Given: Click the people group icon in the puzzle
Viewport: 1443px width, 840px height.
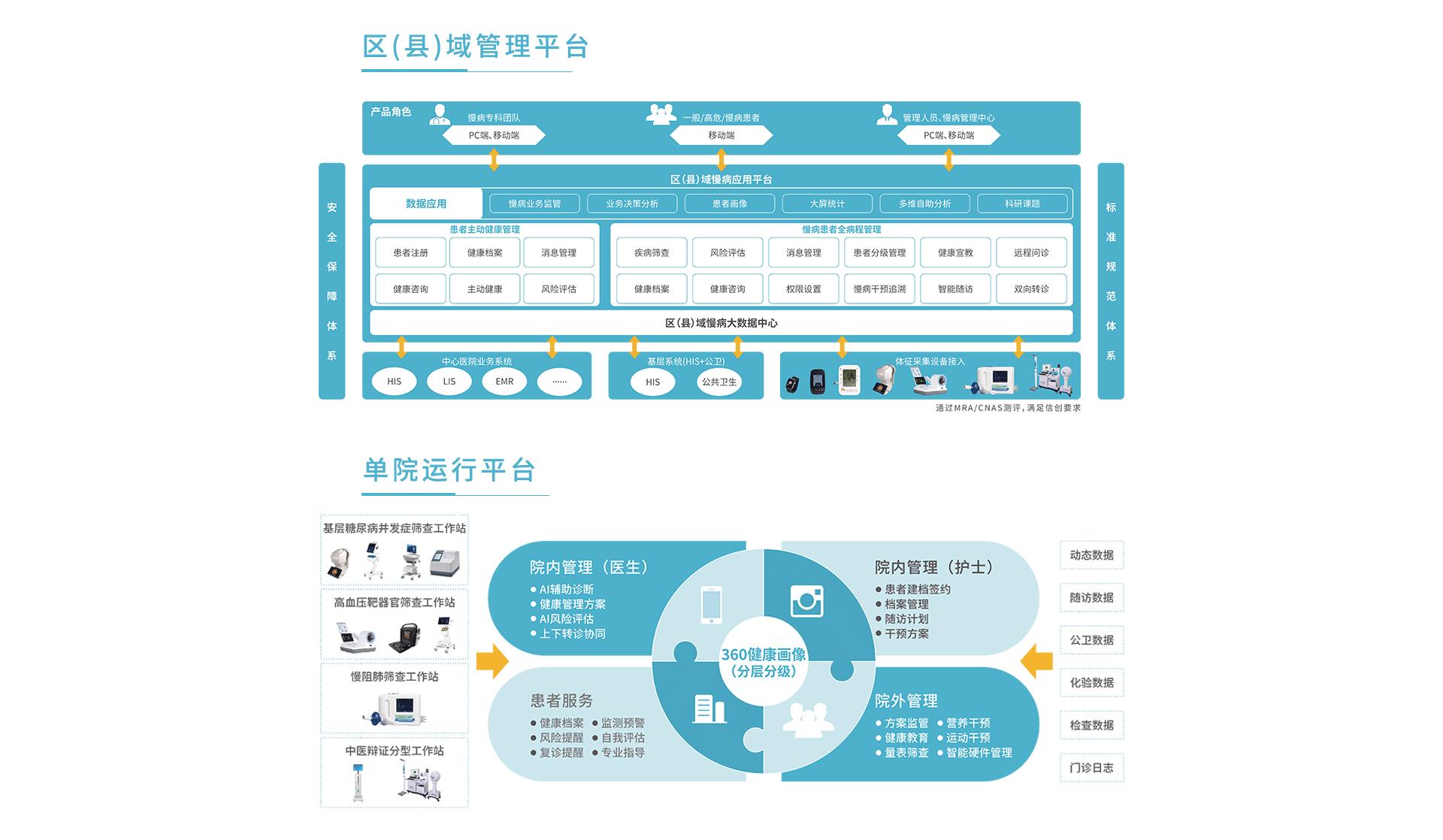Looking at the screenshot, I should tap(808, 720).
